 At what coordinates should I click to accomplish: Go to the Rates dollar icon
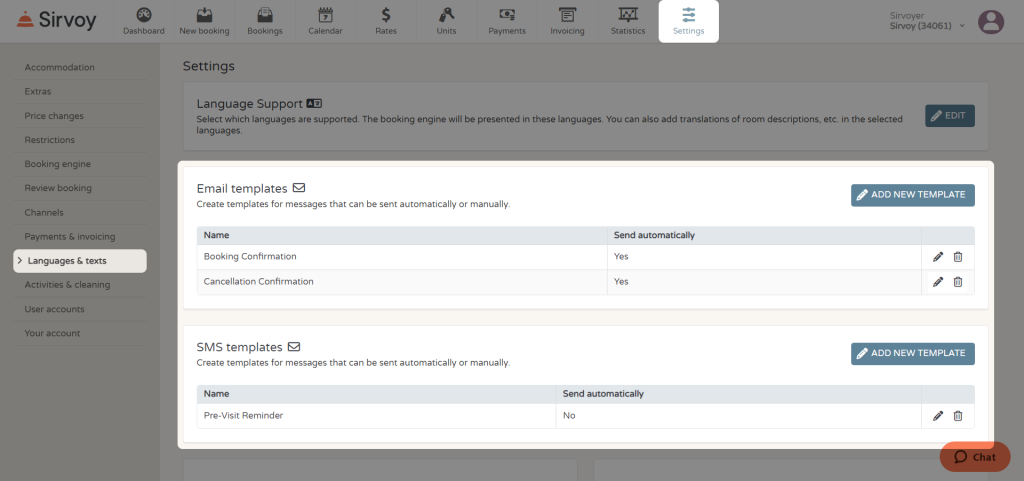tap(386, 14)
